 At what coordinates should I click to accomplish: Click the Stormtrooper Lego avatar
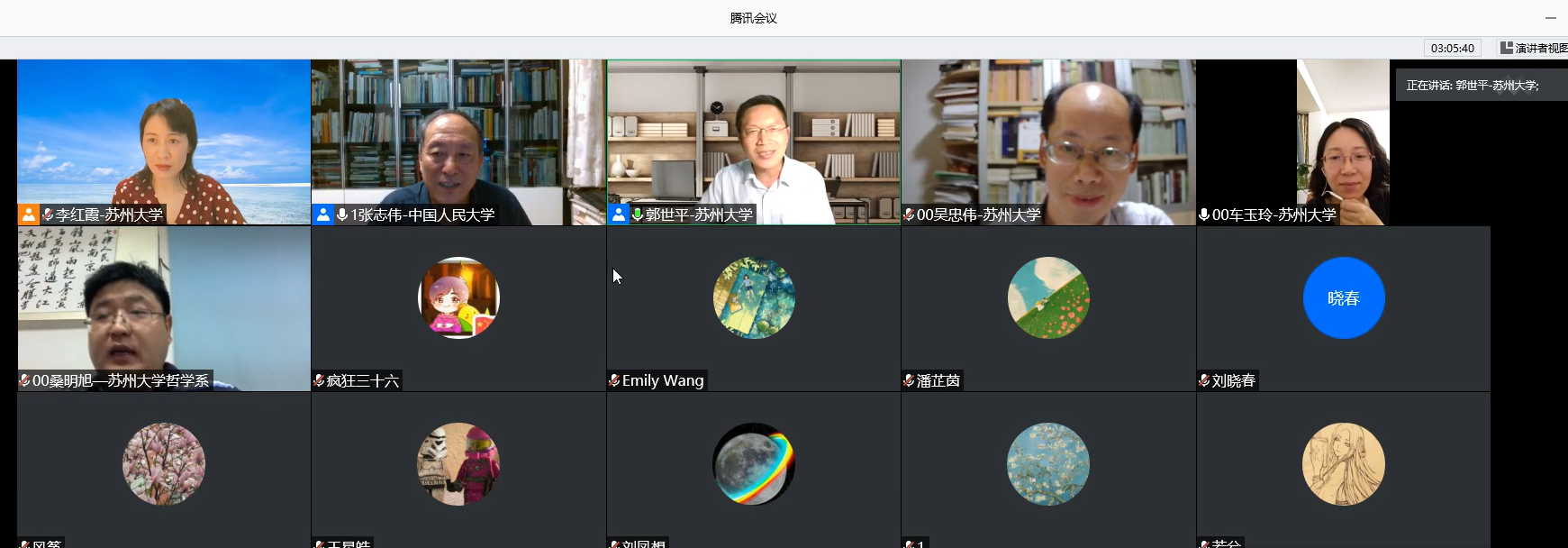click(x=458, y=464)
